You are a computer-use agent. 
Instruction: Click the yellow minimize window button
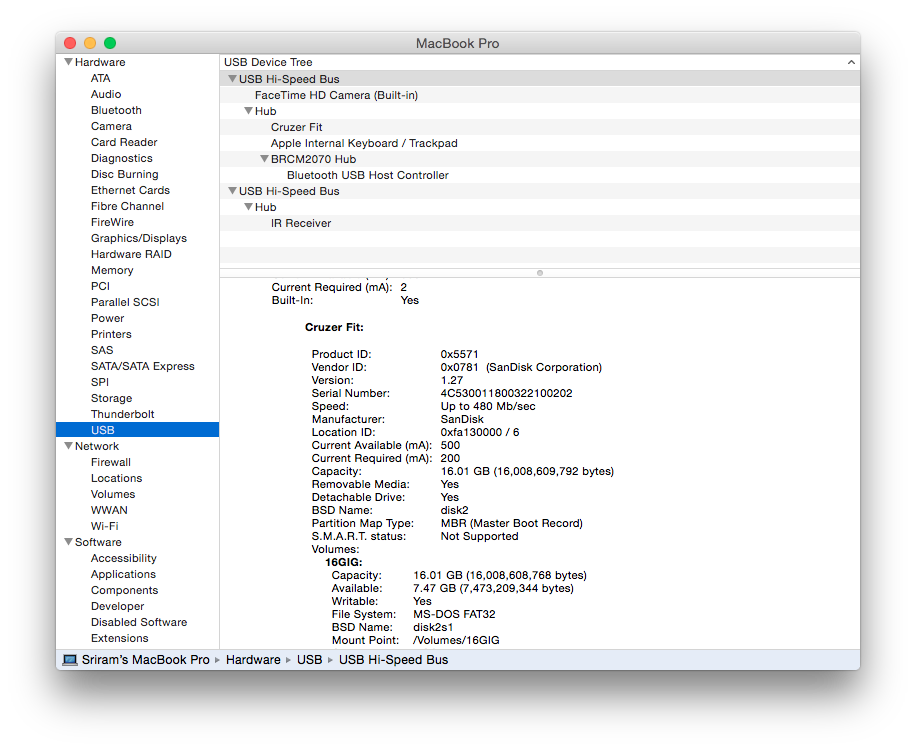tap(90, 43)
